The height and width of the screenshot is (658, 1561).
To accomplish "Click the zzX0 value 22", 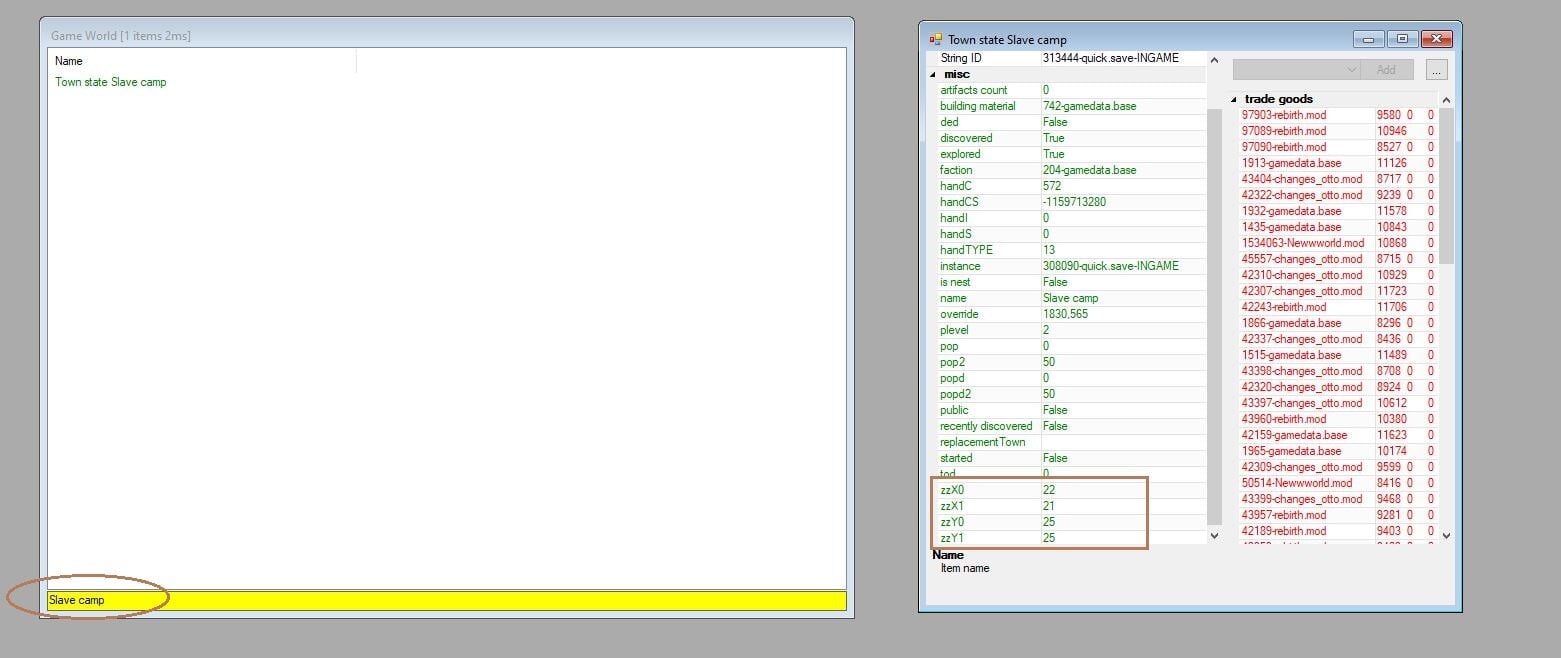I will point(1049,490).
